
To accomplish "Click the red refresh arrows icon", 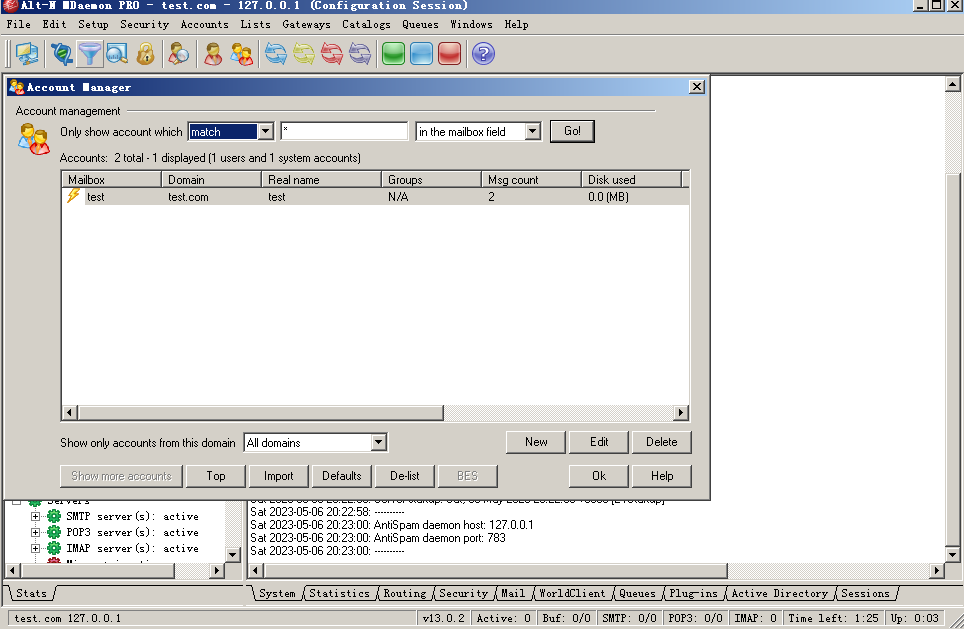I will 332,53.
